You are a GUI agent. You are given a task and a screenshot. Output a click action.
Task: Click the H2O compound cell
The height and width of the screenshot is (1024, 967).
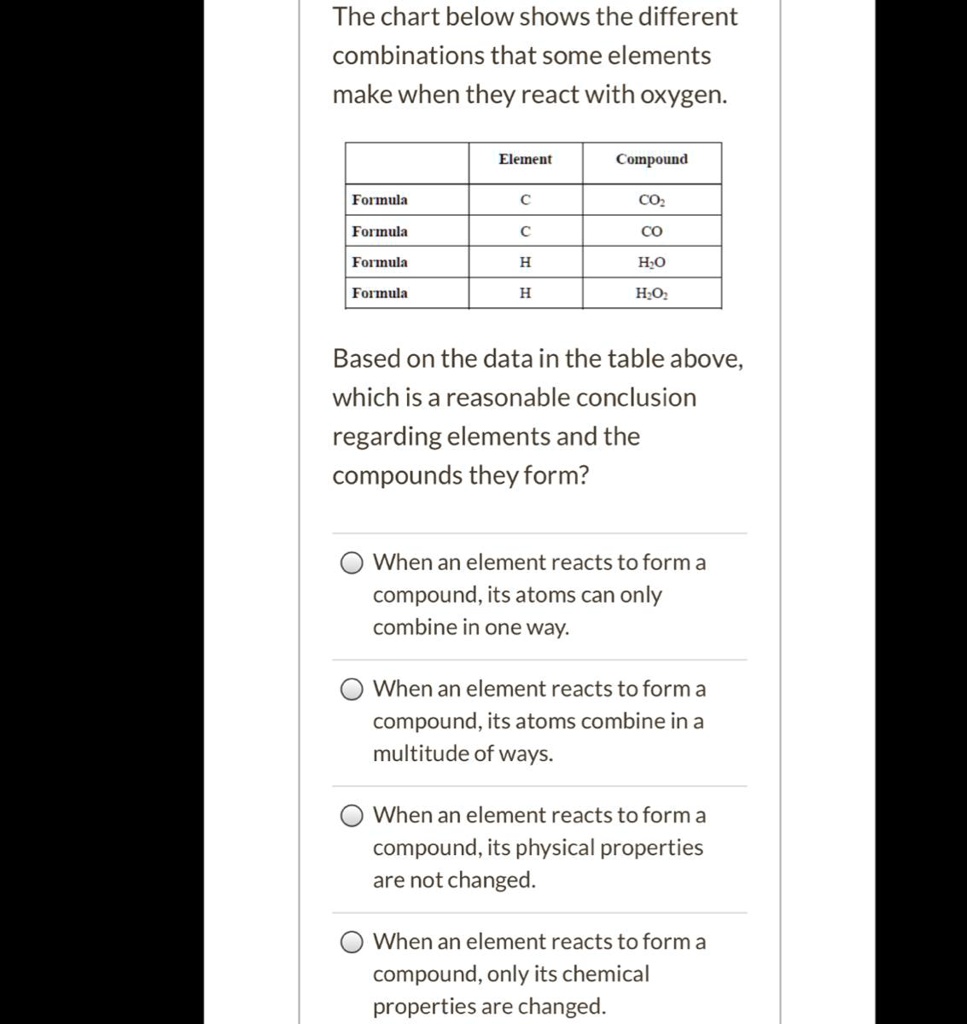(652, 262)
